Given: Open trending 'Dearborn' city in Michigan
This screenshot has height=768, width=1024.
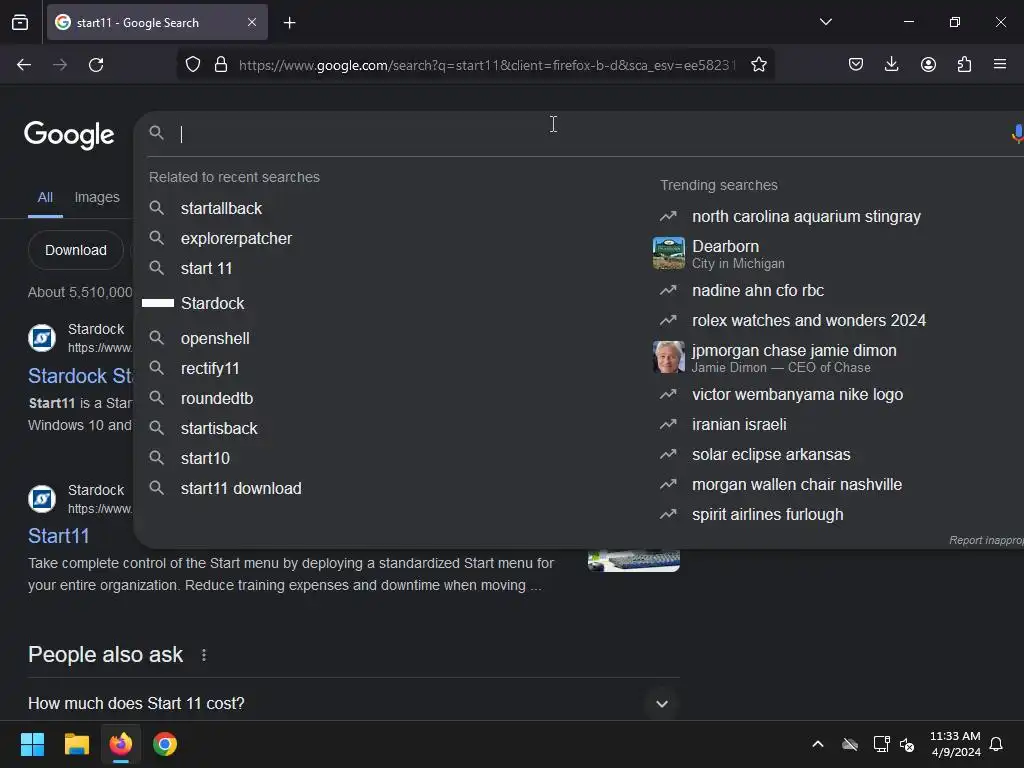Looking at the screenshot, I should click(x=738, y=254).
